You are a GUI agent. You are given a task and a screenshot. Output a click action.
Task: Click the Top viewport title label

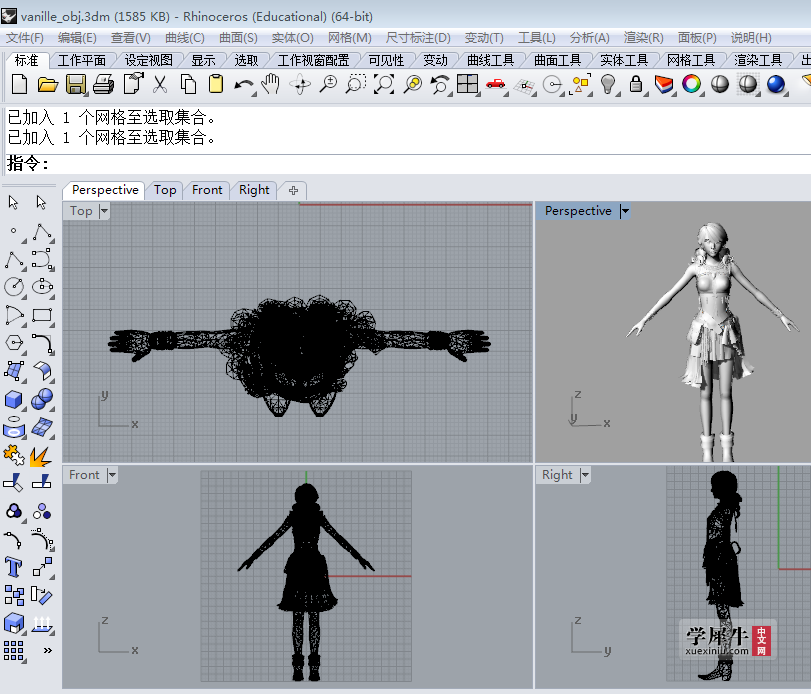(81, 211)
